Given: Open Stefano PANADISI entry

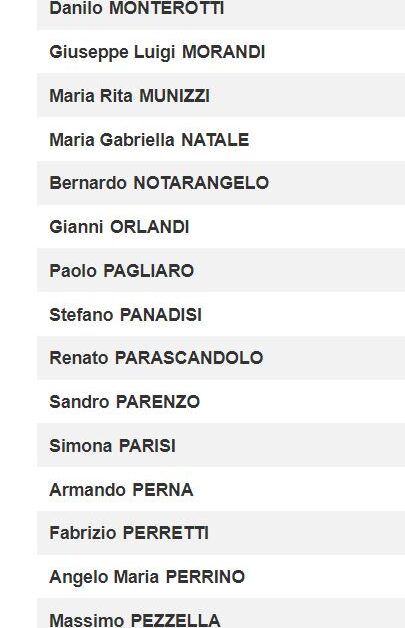Looking at the screenshot, I should [221, 314].
